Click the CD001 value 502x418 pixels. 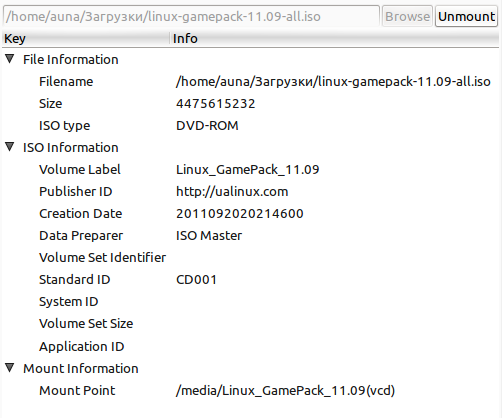(x=196, y=280)
